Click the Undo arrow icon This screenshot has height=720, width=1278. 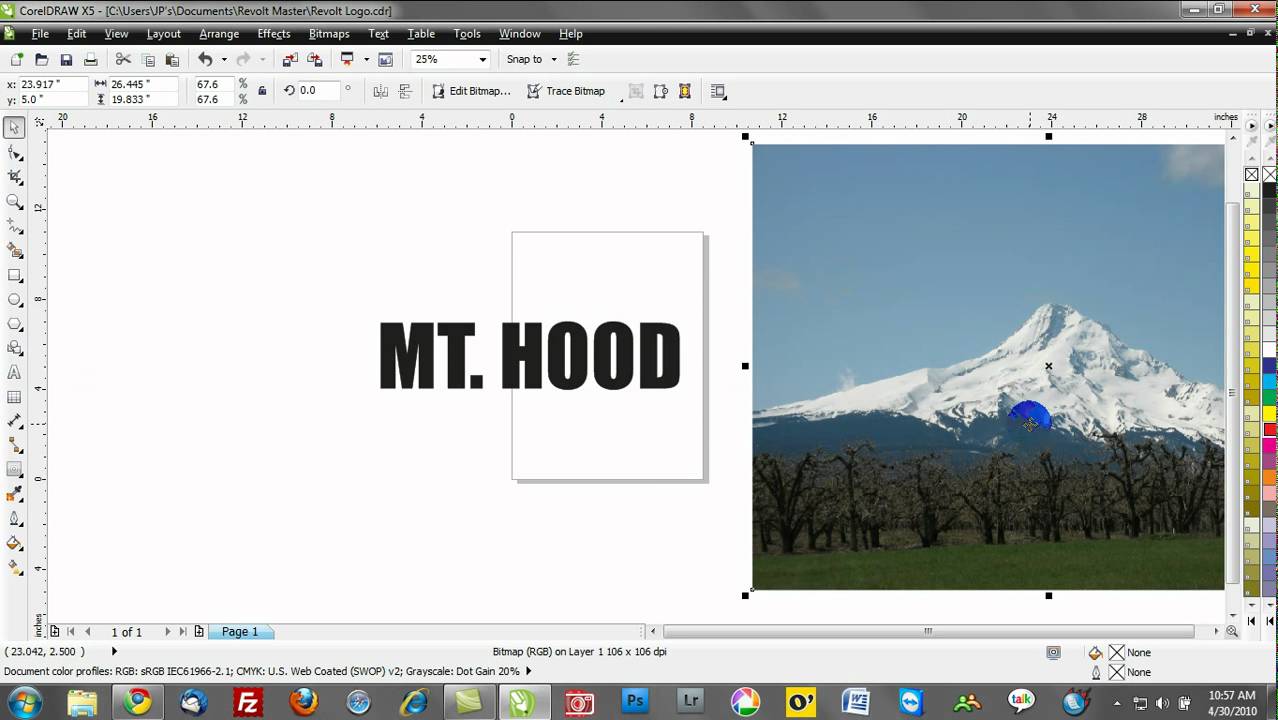coord(205,59)
